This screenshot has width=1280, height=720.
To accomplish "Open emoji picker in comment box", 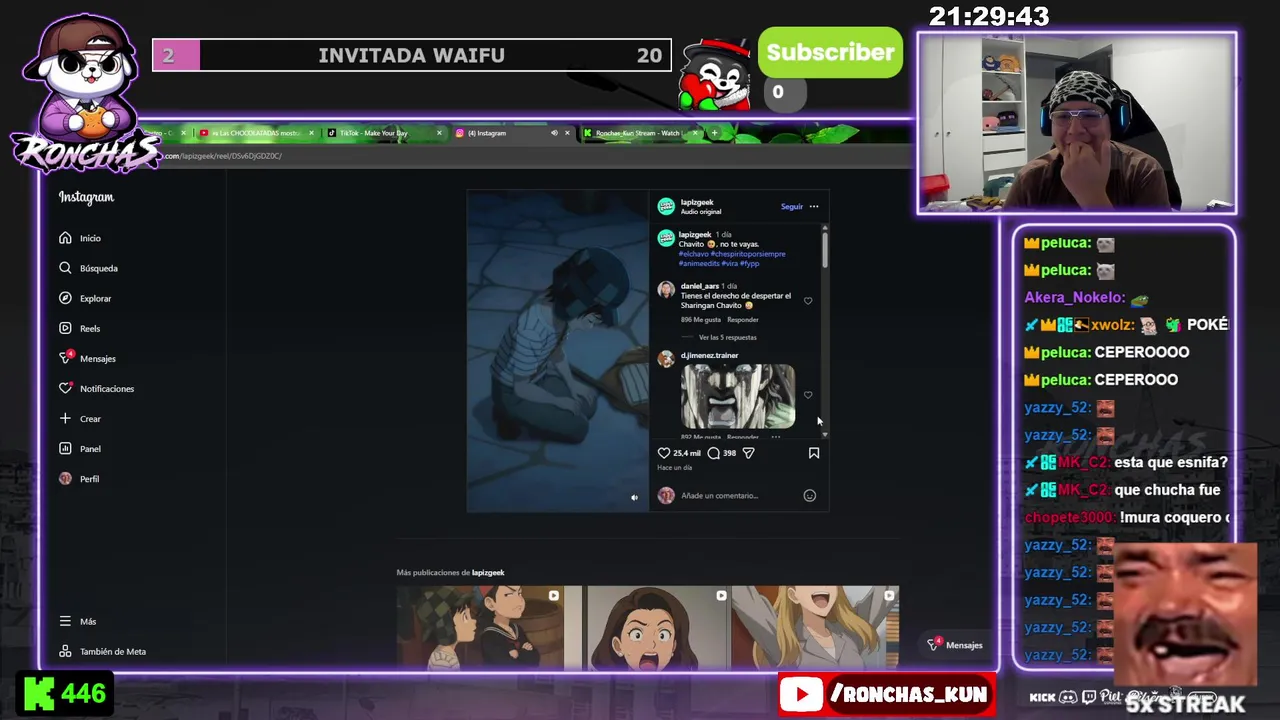I will pyautogui.click(x=810, y=495).
